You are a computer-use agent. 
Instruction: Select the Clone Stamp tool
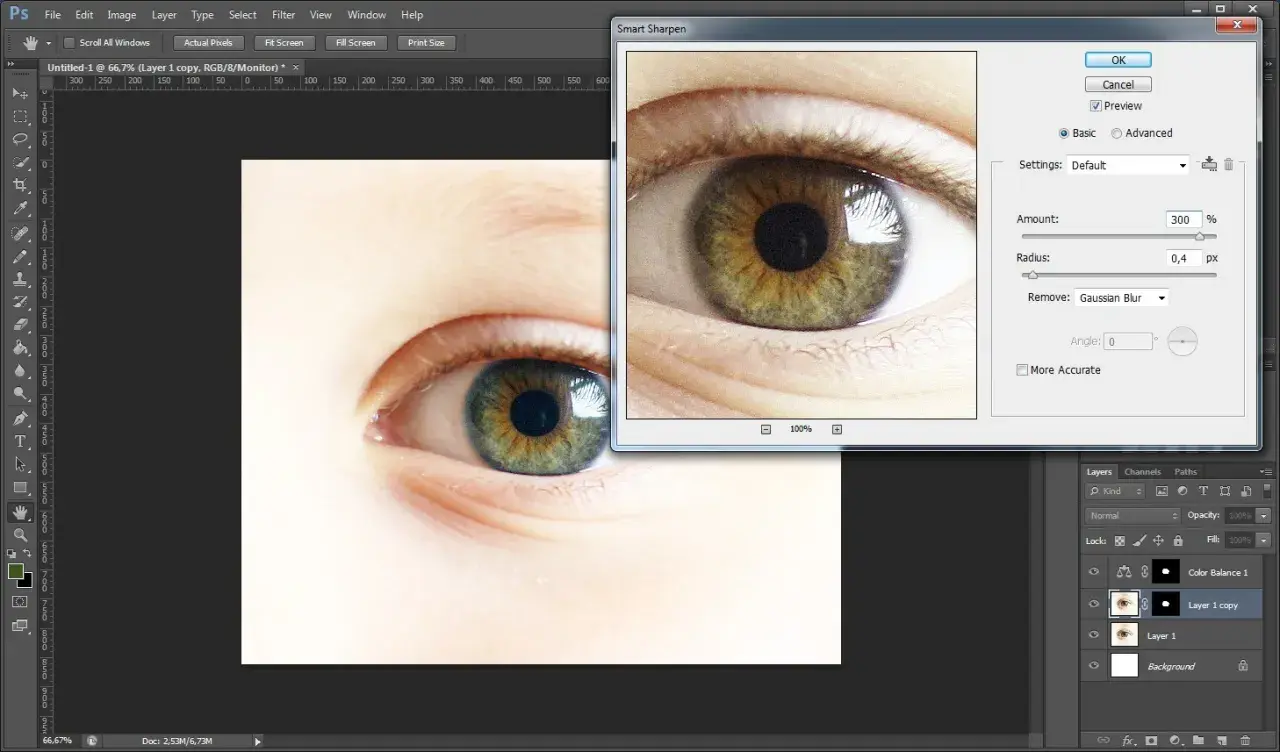coord(20,280)
